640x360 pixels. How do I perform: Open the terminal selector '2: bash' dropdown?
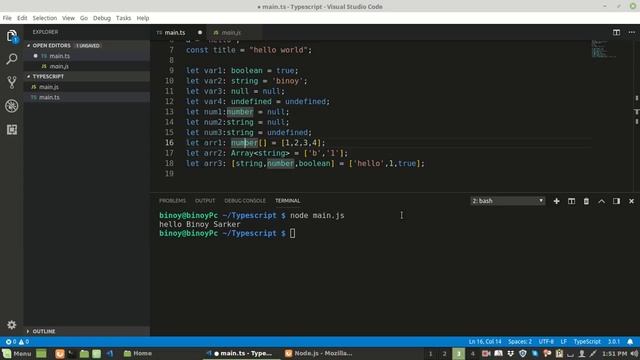tap(508, 201)
